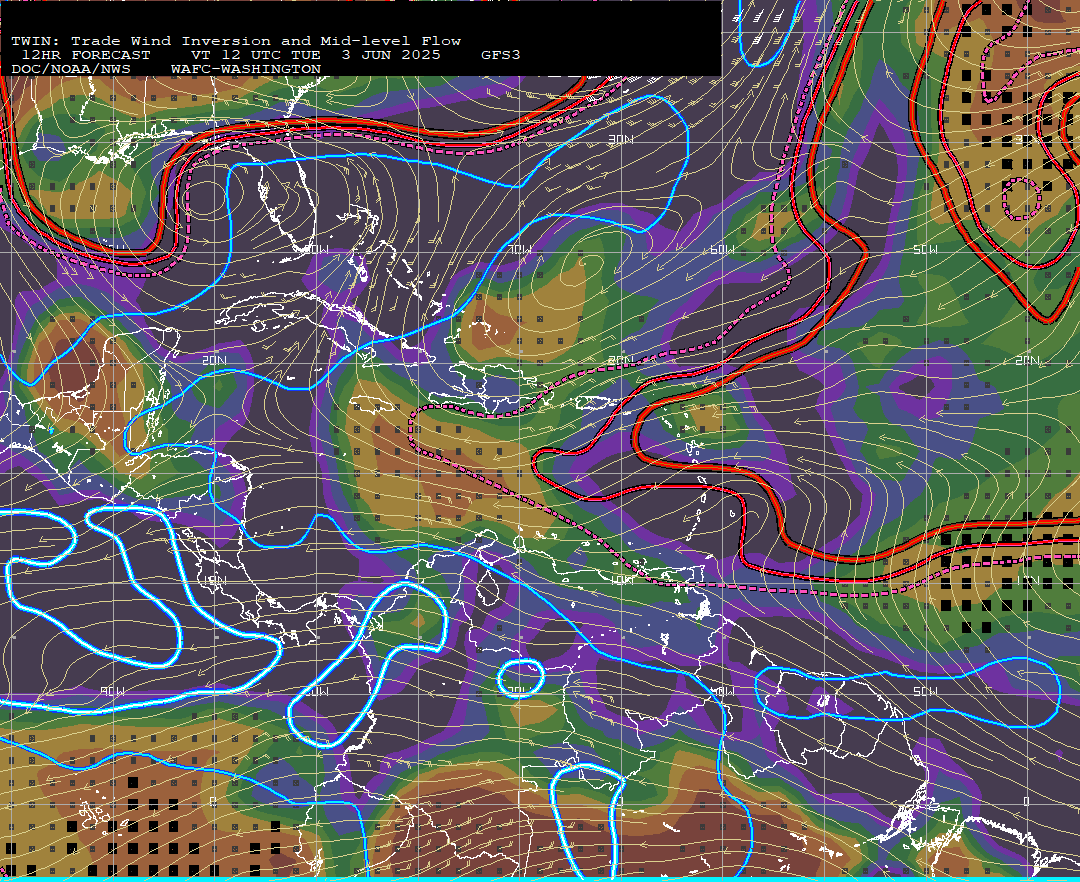This screenshot has width=1080, height=882.
Task: Select the "GFS3" model label
Action: click(501, 55)
